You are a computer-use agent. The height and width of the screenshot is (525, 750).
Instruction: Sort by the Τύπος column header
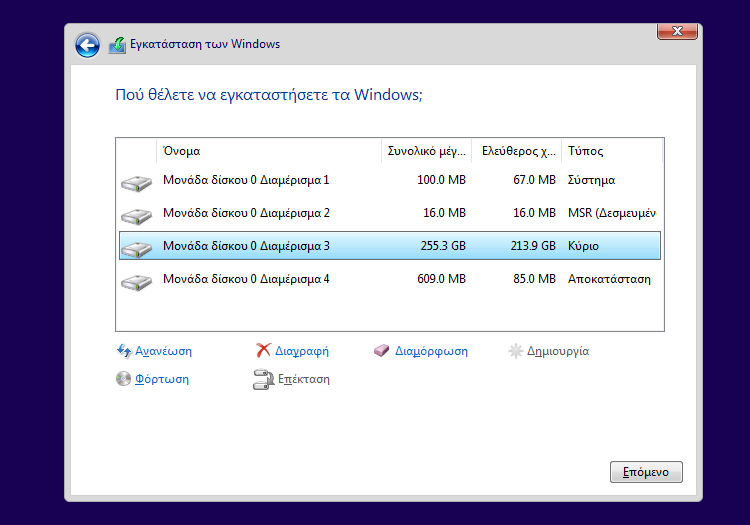coord(612,151)
